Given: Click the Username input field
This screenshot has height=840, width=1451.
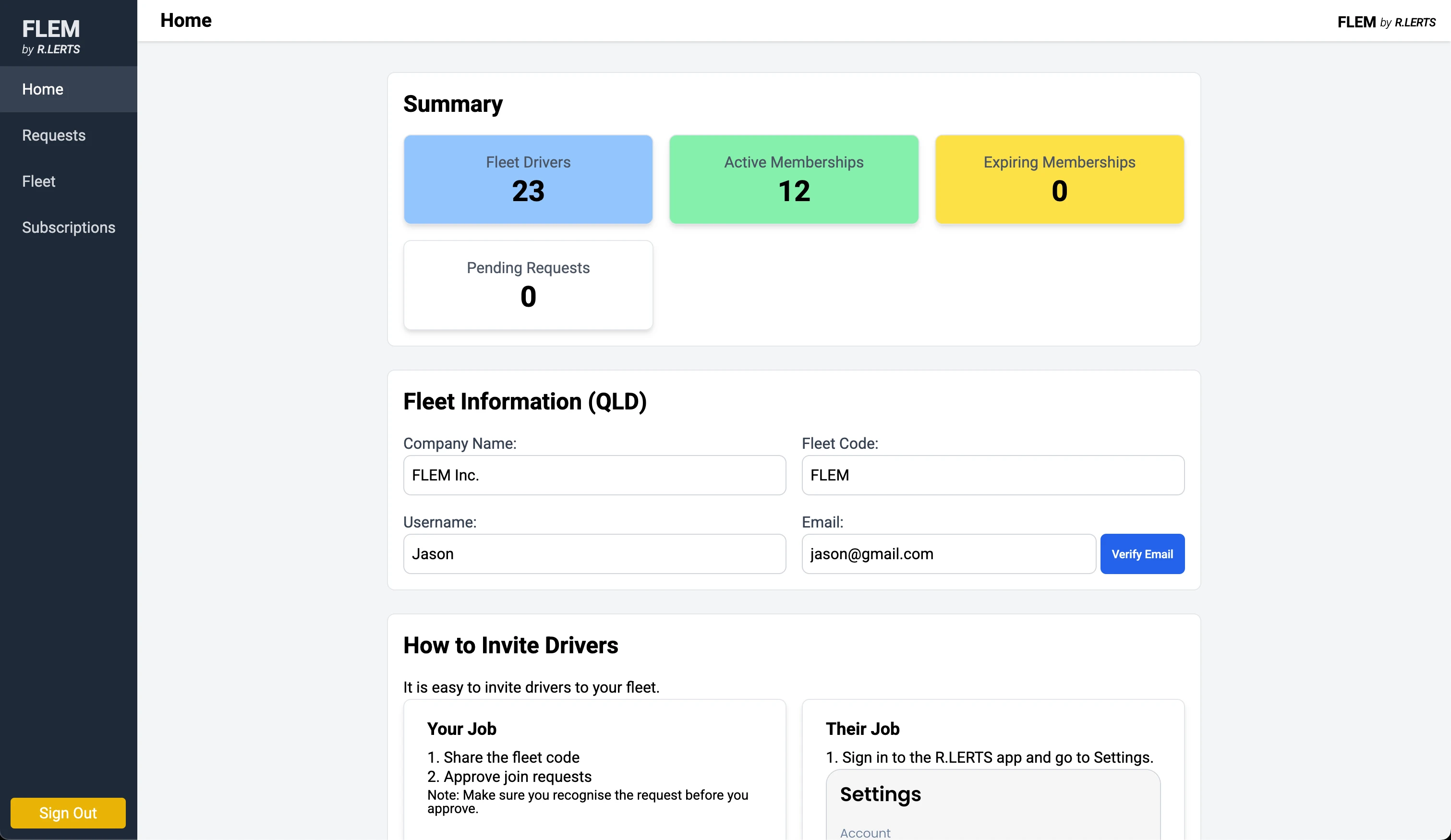Looking at the screenshot, I should [x=594, y=554].
